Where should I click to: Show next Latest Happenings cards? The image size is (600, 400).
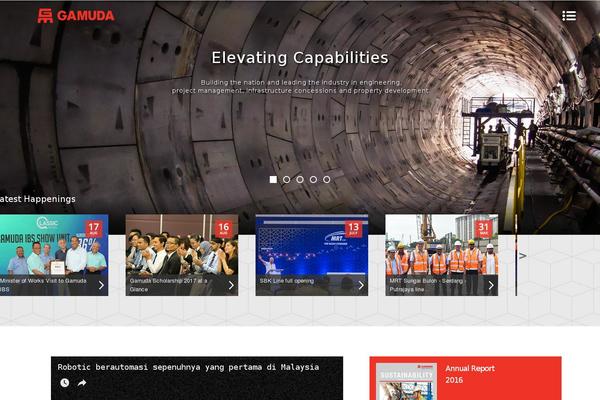tap(523, 255)
